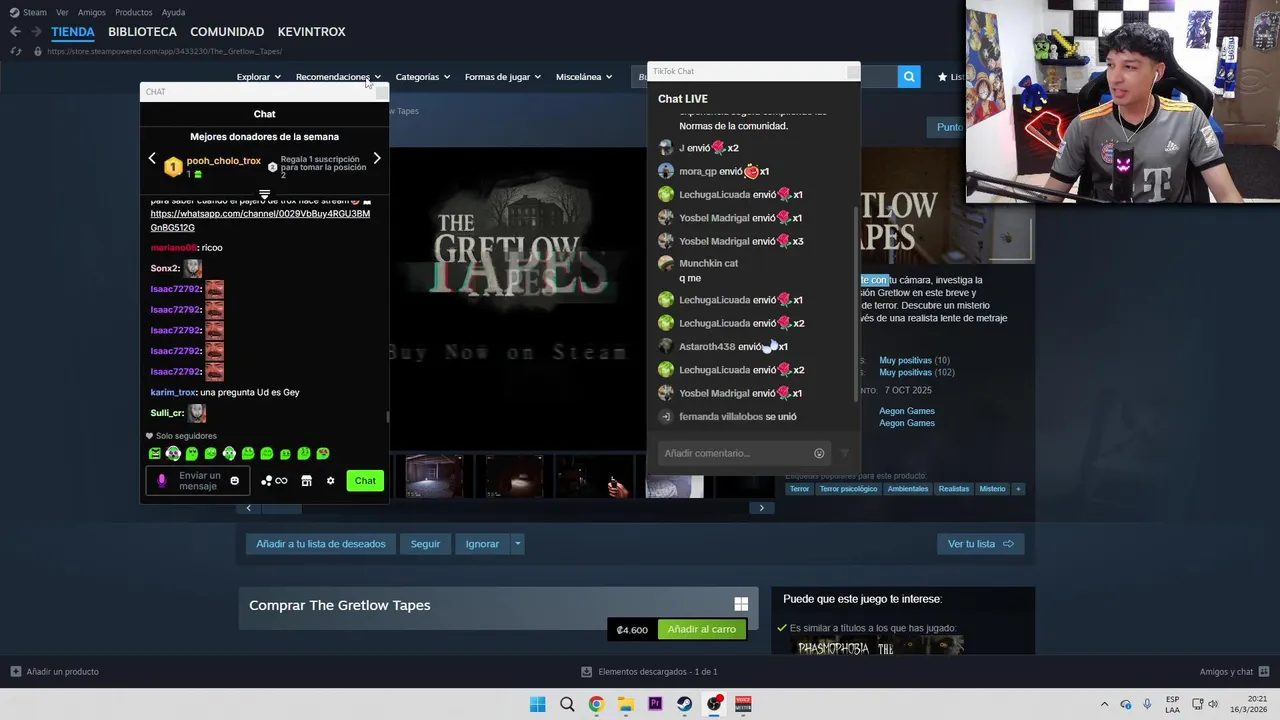Open Voicemeeter from taskbar
The image size is (1280, 720).
coord(743,704)
